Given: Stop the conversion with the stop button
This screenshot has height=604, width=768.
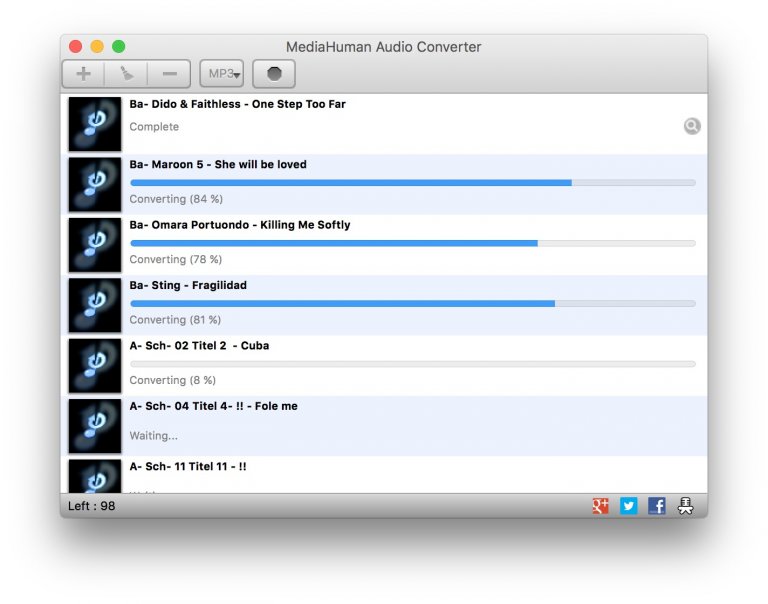Looking at the screenshot, I should click(274, 74).
